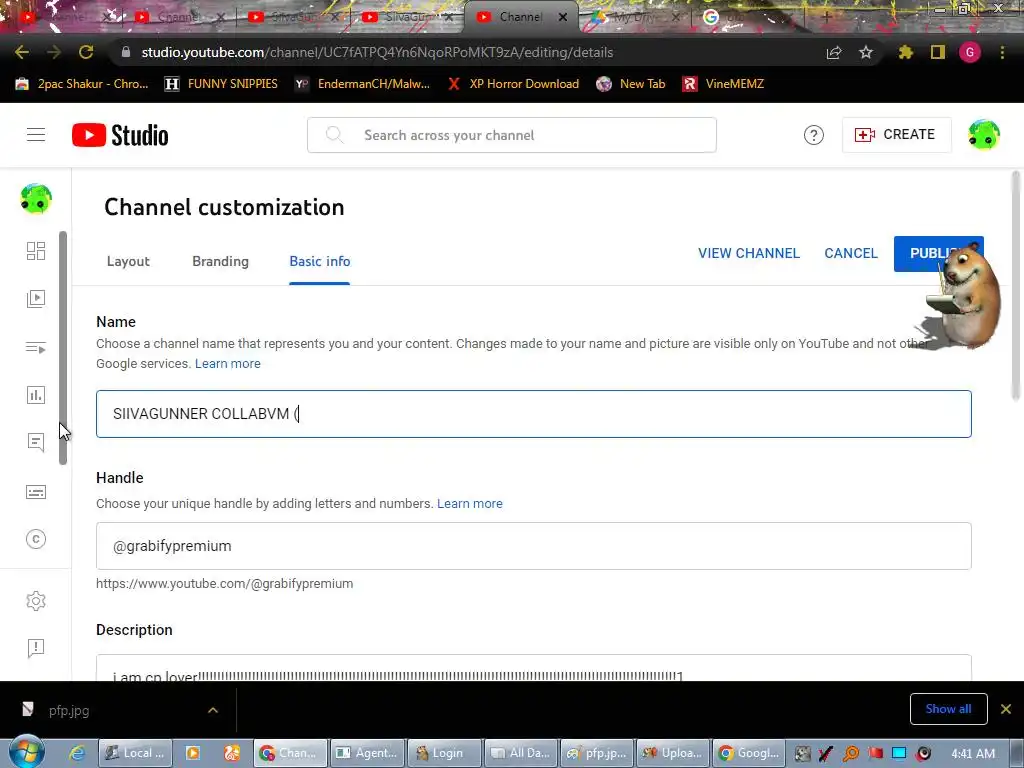1024x768 pixels.
Task: Open Learn more link under Name
Action: coord(227,364)
